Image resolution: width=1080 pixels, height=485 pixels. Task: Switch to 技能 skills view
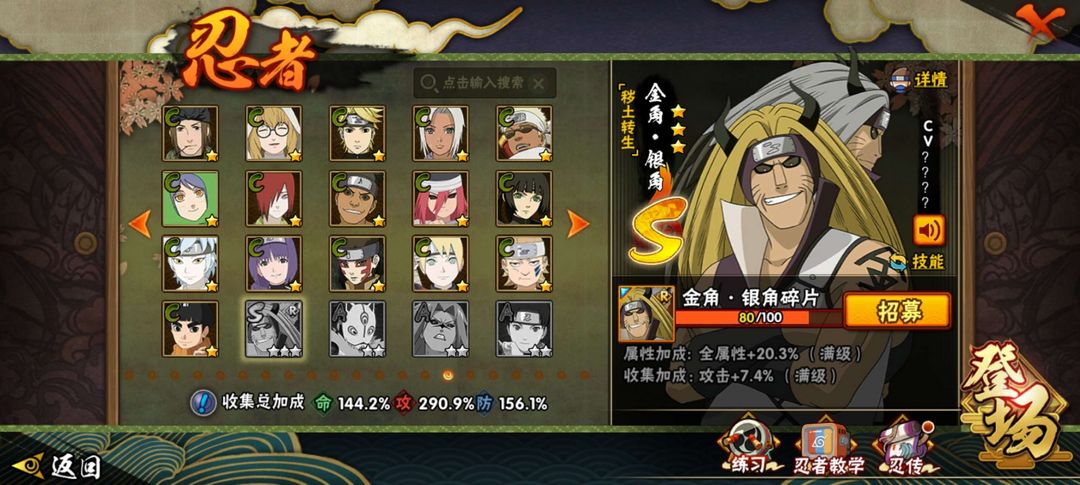(917, 262)
